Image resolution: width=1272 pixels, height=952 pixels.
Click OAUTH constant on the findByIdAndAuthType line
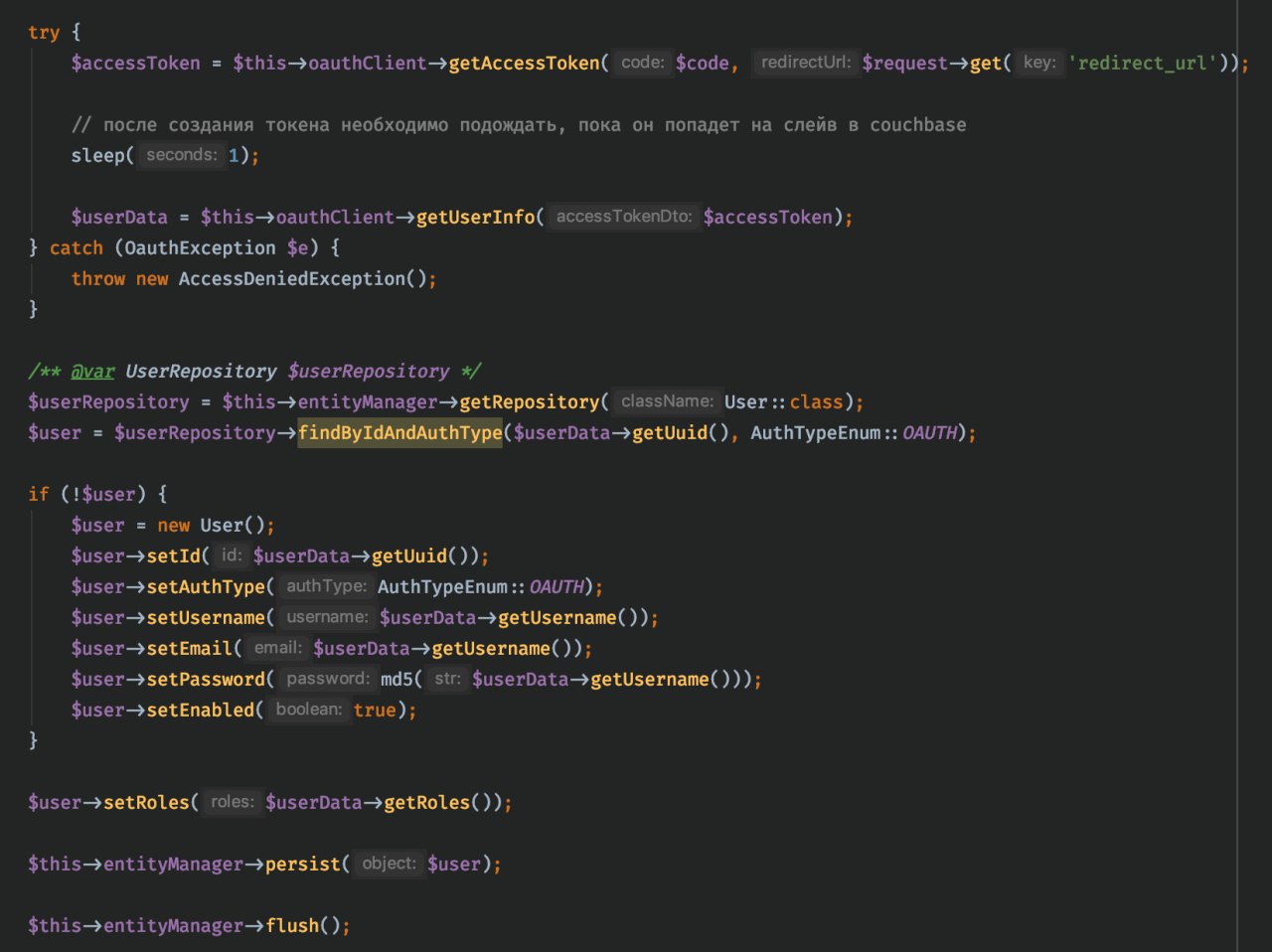[929, 432]
